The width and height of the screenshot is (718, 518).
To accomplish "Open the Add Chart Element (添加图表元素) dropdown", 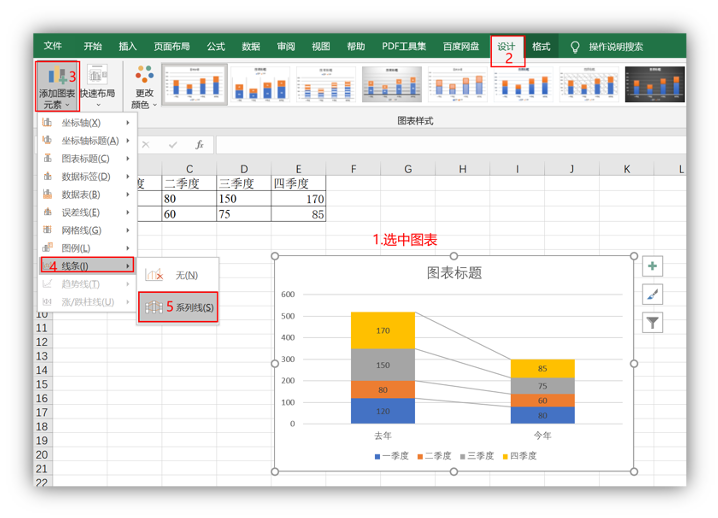I will coord(57,86).
